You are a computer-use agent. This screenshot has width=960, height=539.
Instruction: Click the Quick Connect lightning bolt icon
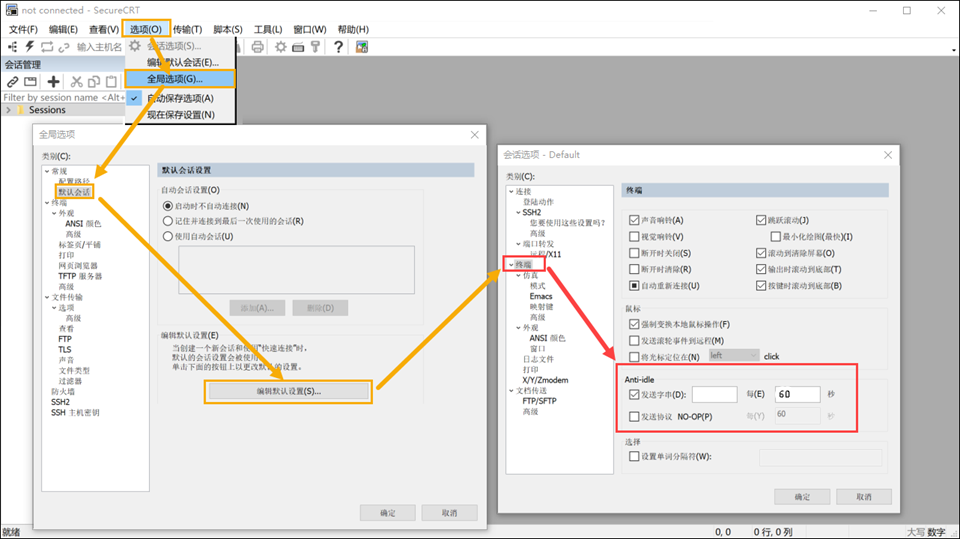coord(30,47)
